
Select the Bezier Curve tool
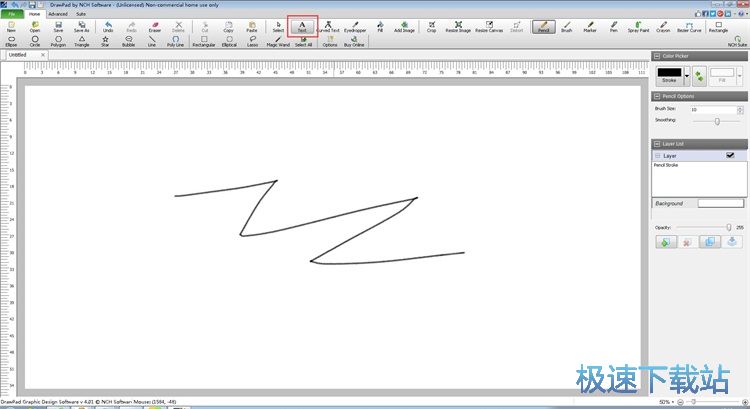[688, 26]
